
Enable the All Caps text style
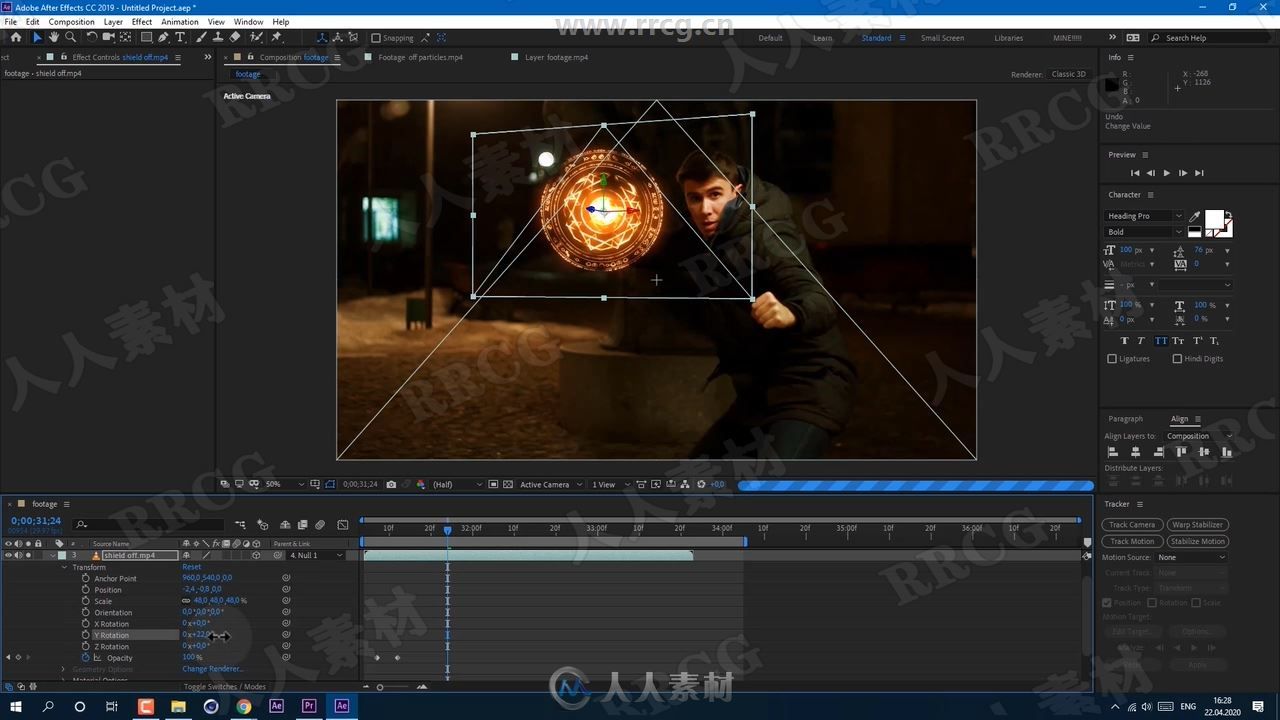coord(1160,341)
